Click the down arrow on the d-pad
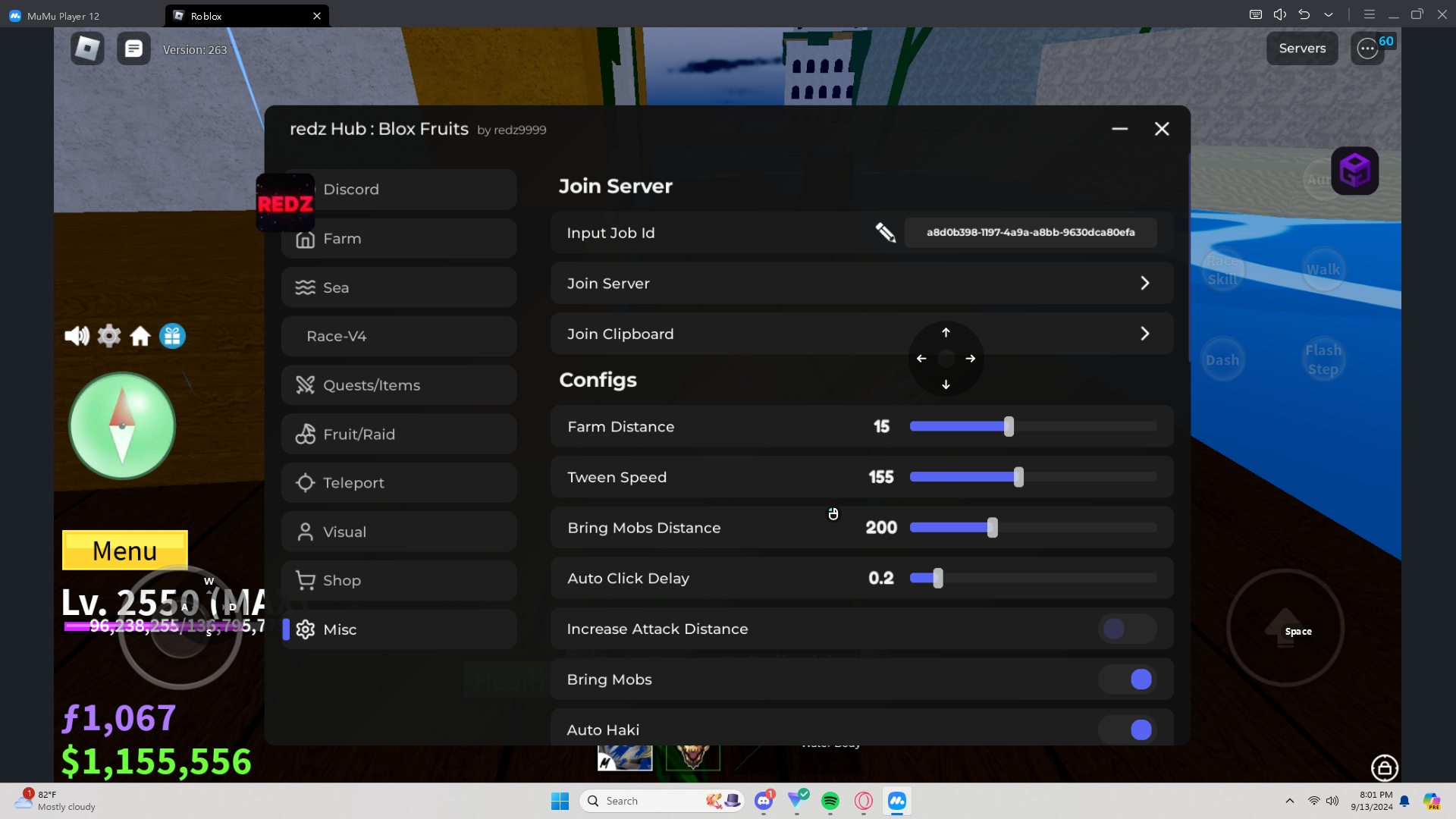 tap(946, 384)
